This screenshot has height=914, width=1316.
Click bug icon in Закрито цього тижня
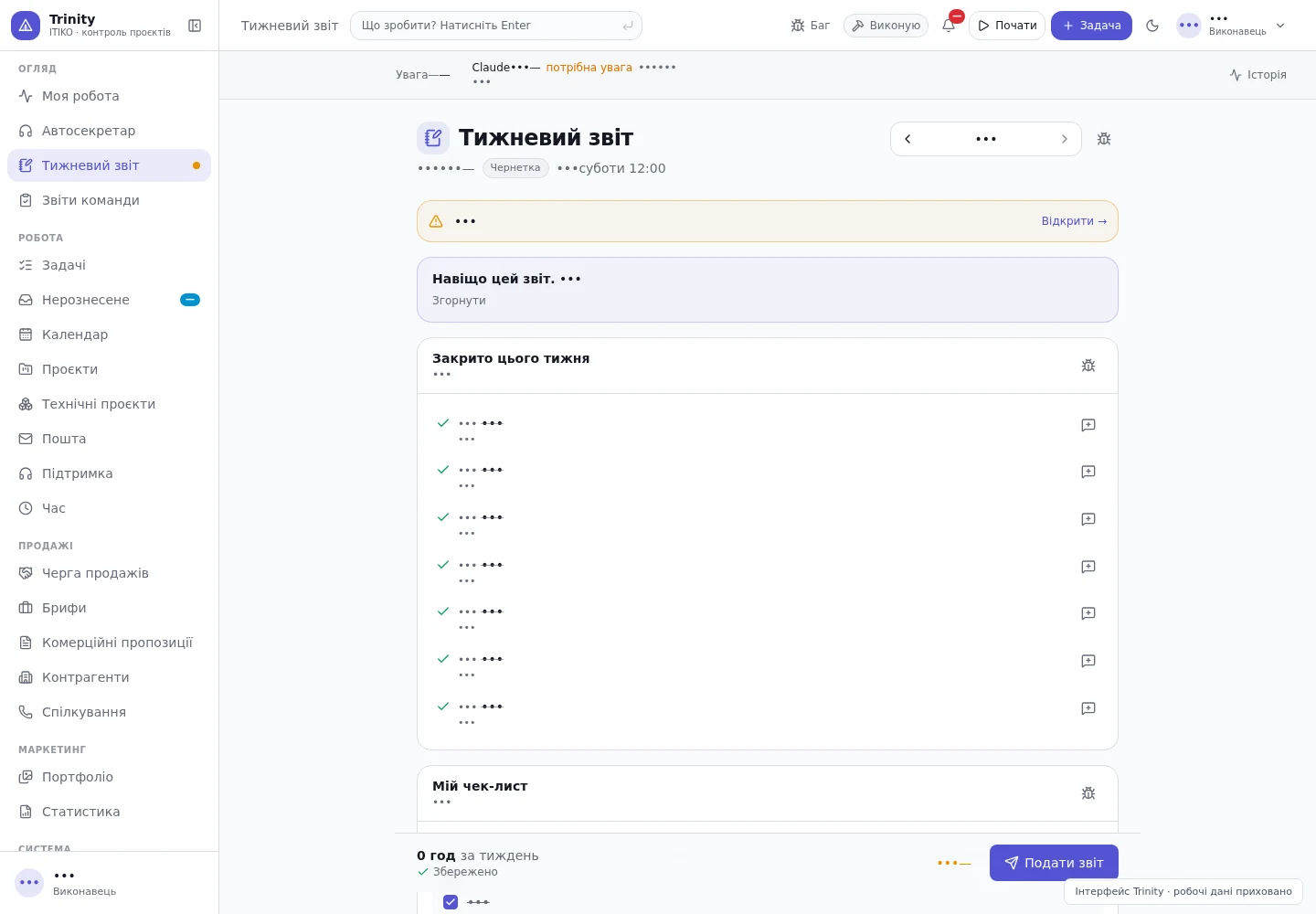[x=1088, y=366]
